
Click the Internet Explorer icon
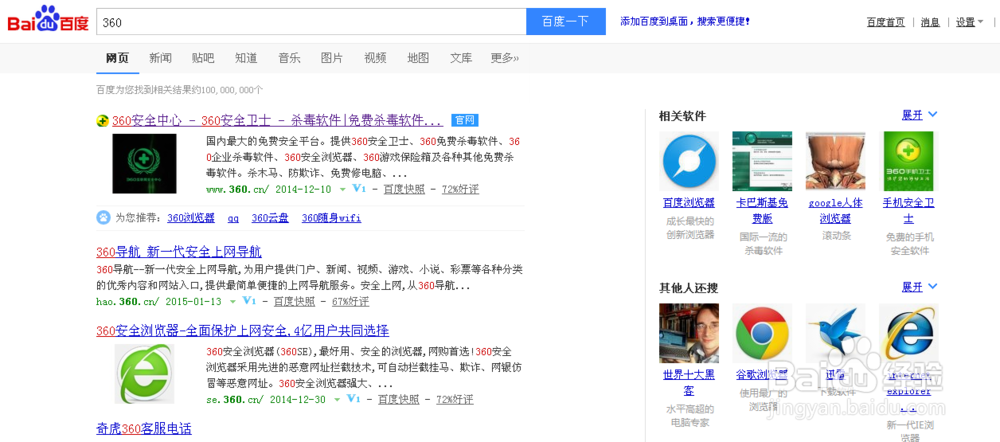tap(909, 334)
